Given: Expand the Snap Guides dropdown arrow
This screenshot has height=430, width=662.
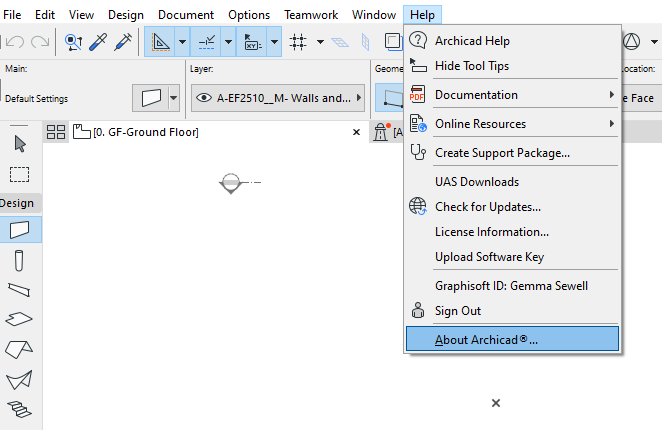Looking at the screenshot, I should pyautogui.click(x=228, y=42).
